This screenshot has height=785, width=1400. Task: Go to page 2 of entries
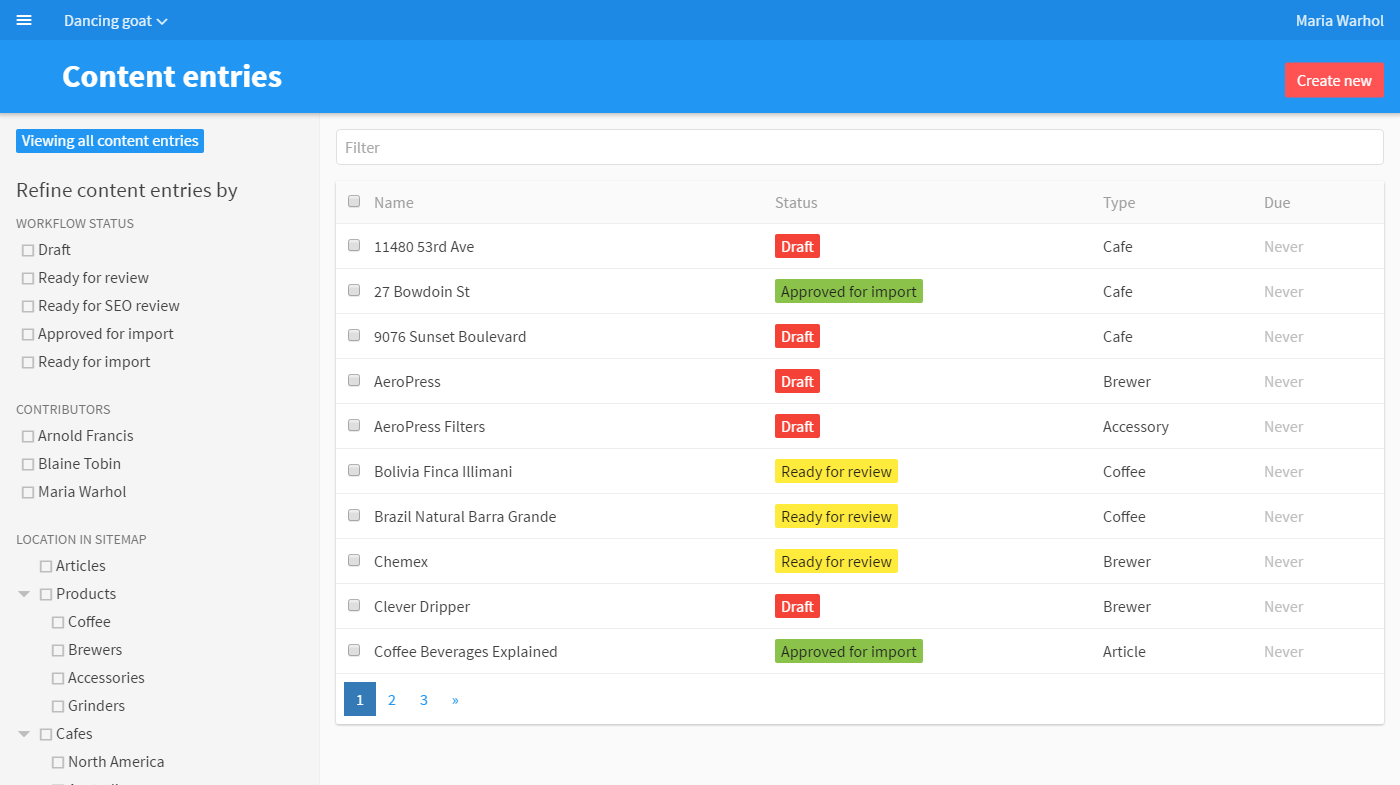[x=392, y=700]
